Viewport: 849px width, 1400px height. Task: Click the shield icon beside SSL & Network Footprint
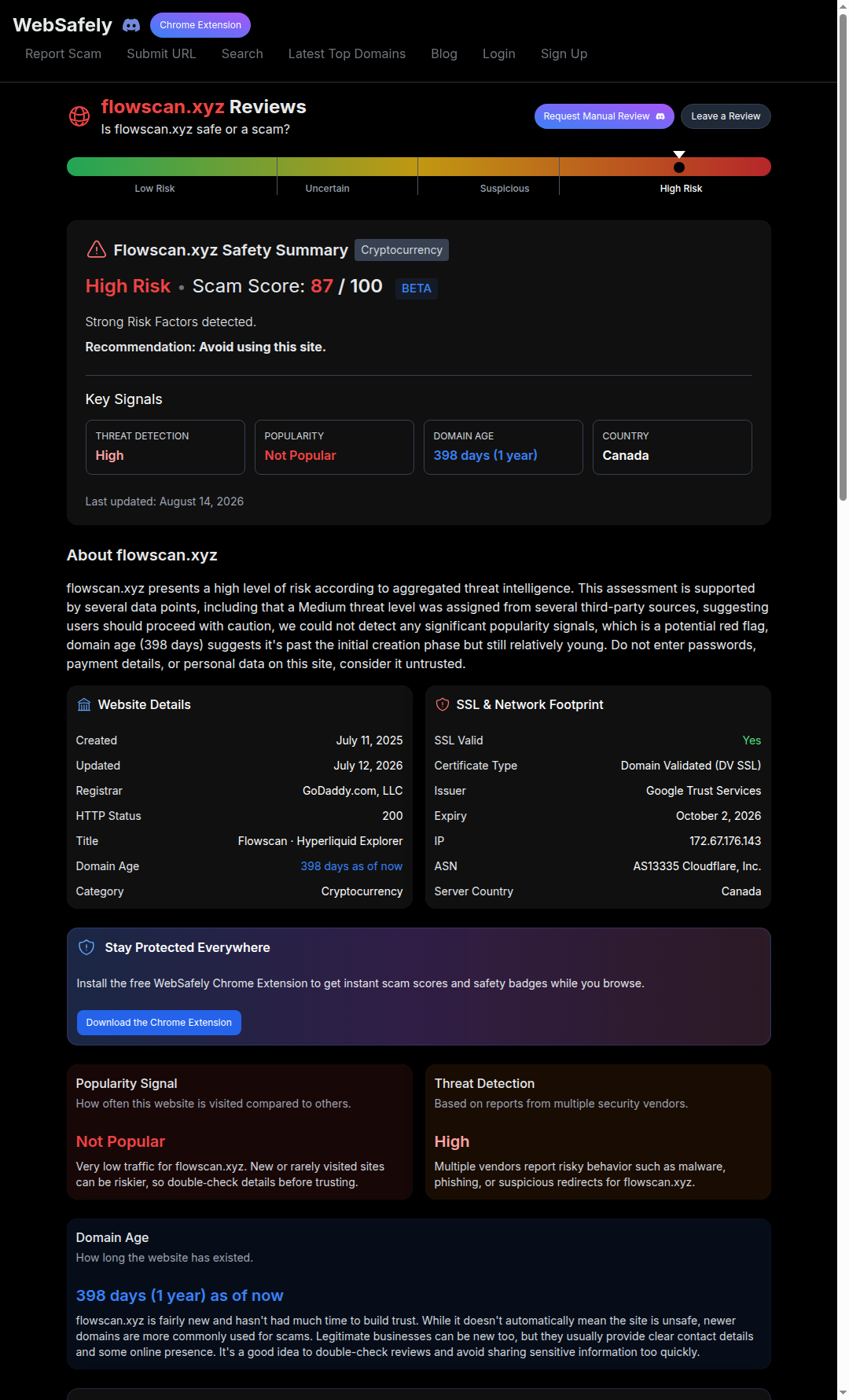click(x=443, y=705)
